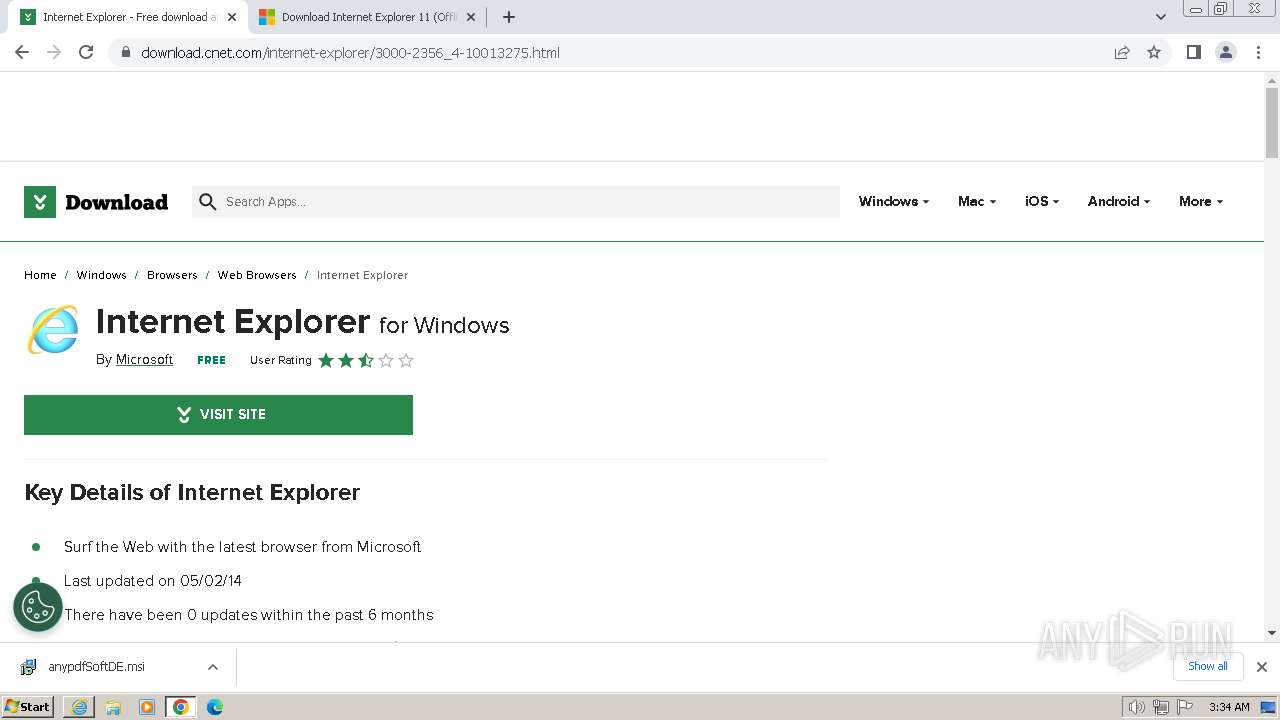The width and height of the screenshot is (1280, 720).
Task: Click the anypdfSoftDE.msi file icon
Action: [x=29, y=667]
